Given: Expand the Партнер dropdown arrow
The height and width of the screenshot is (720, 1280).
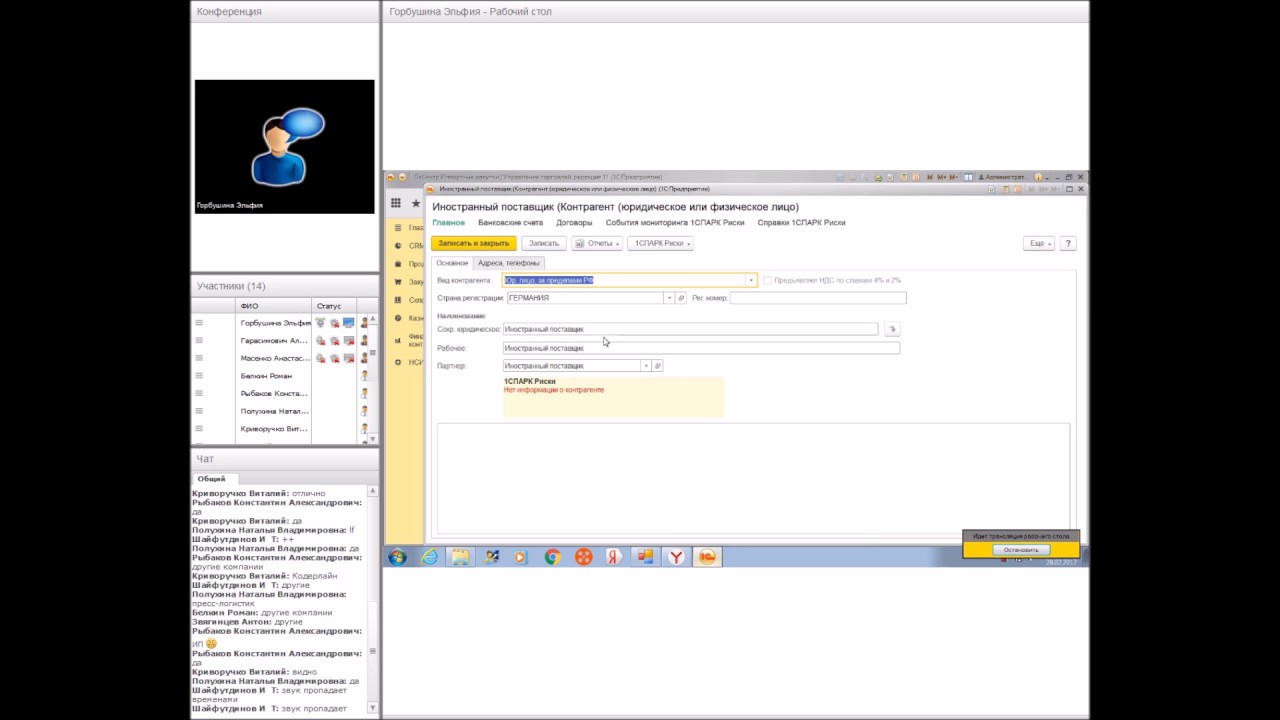Looking at the screenshot, I should [x=645, y=366].
